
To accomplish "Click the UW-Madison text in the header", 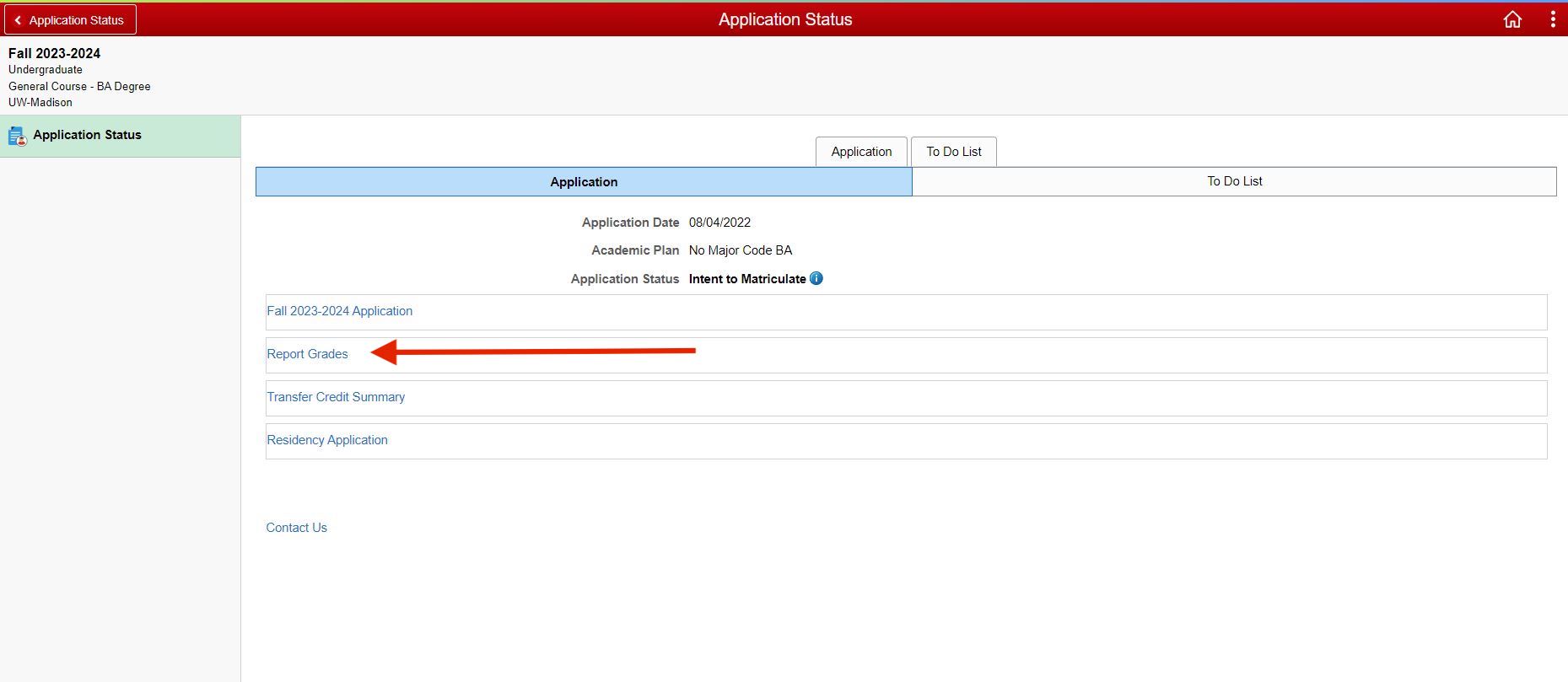I will [40, 102].
